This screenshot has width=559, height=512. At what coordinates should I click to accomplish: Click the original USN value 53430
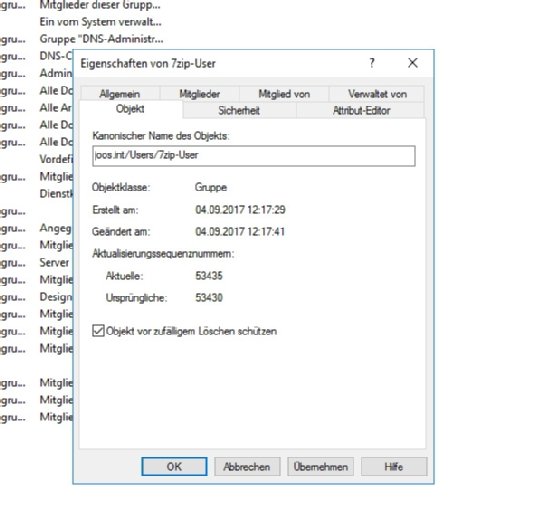tap(209, 297)
